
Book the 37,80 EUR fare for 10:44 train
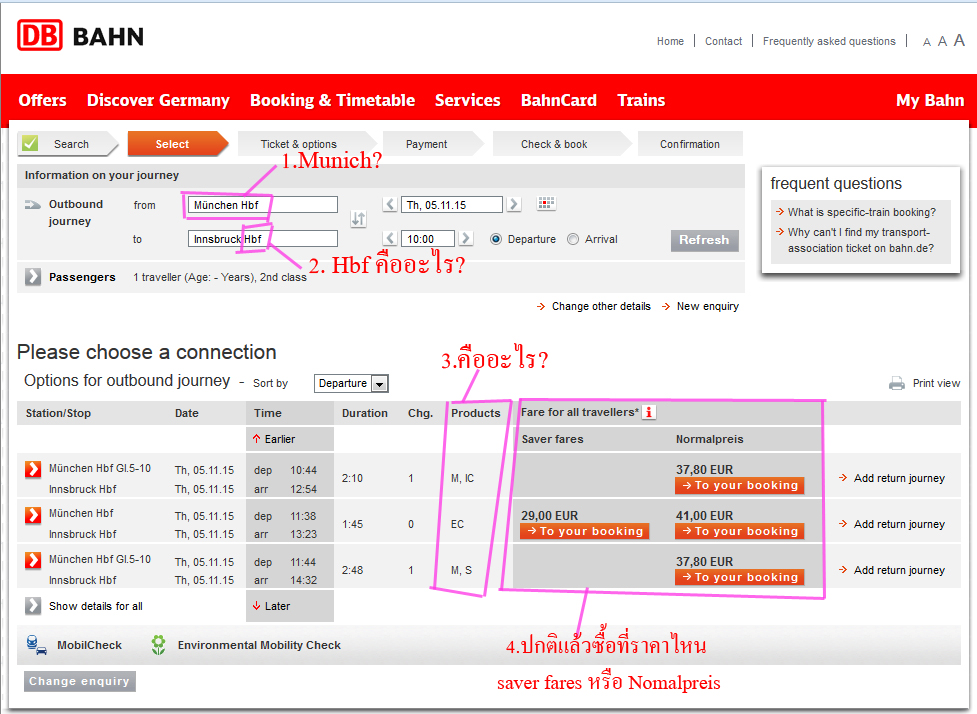(740, 485)
